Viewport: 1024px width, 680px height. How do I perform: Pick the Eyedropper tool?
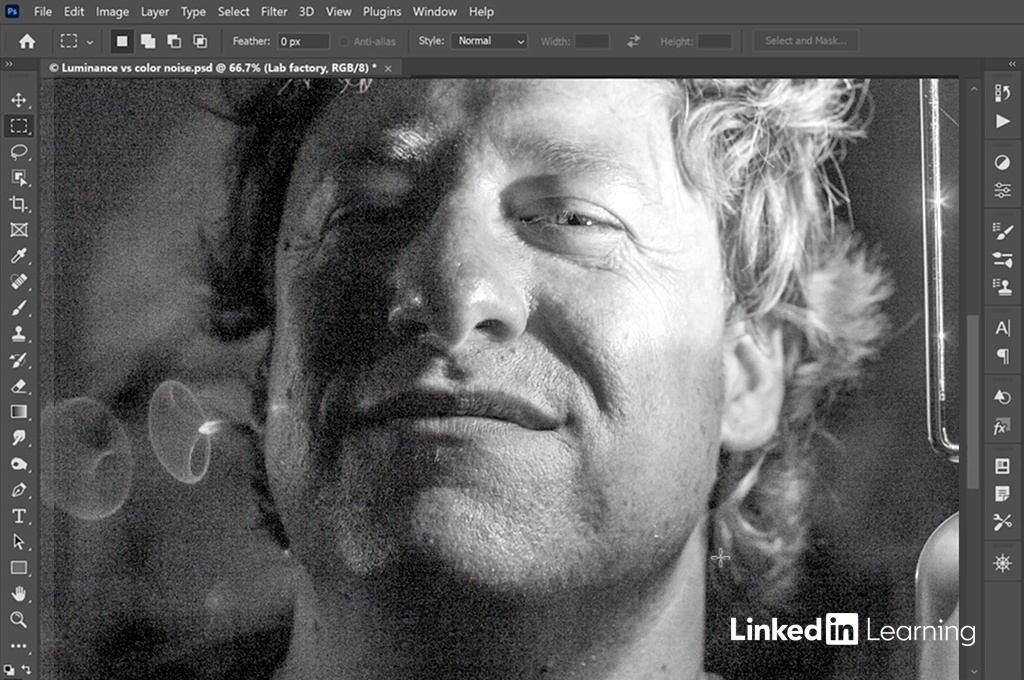coord(19,256)
